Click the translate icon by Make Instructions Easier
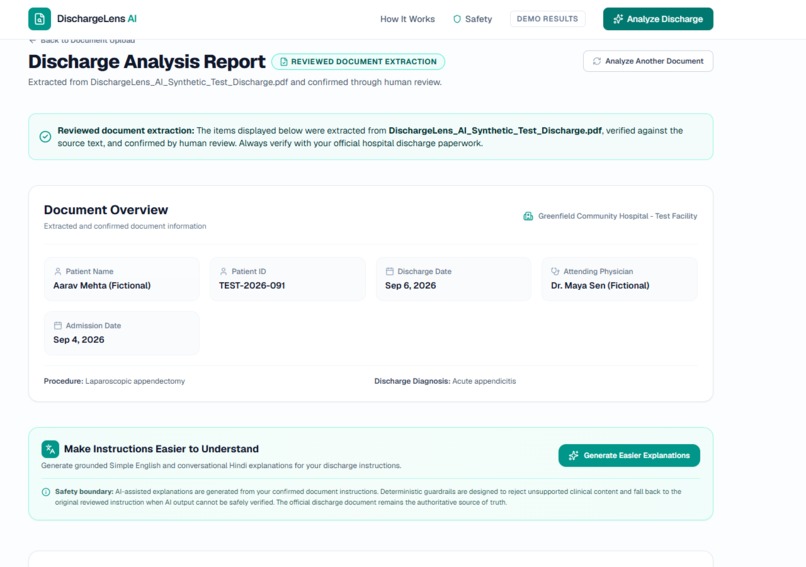Image resolution: width=806 pixels, height=567 pixels. tap(50, 449)
